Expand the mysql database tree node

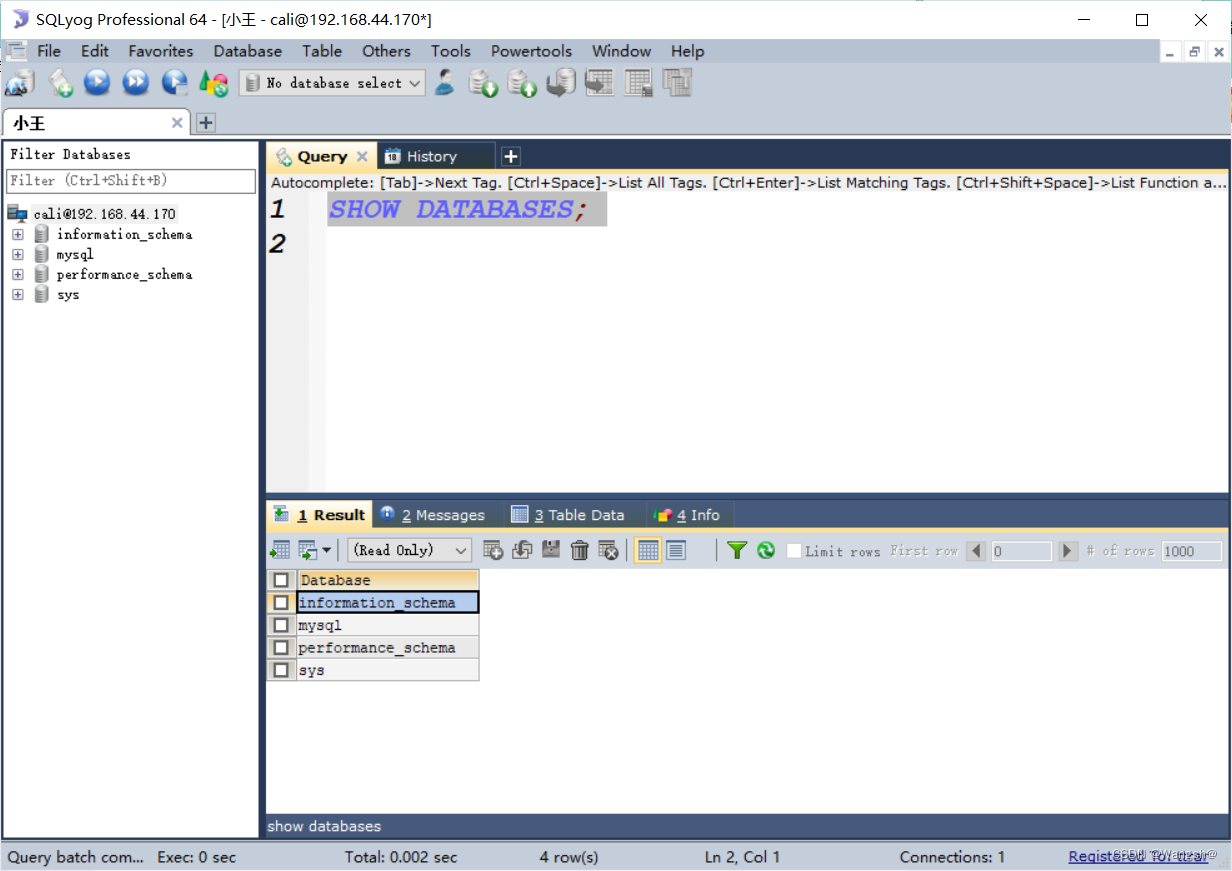coord(17,254)
